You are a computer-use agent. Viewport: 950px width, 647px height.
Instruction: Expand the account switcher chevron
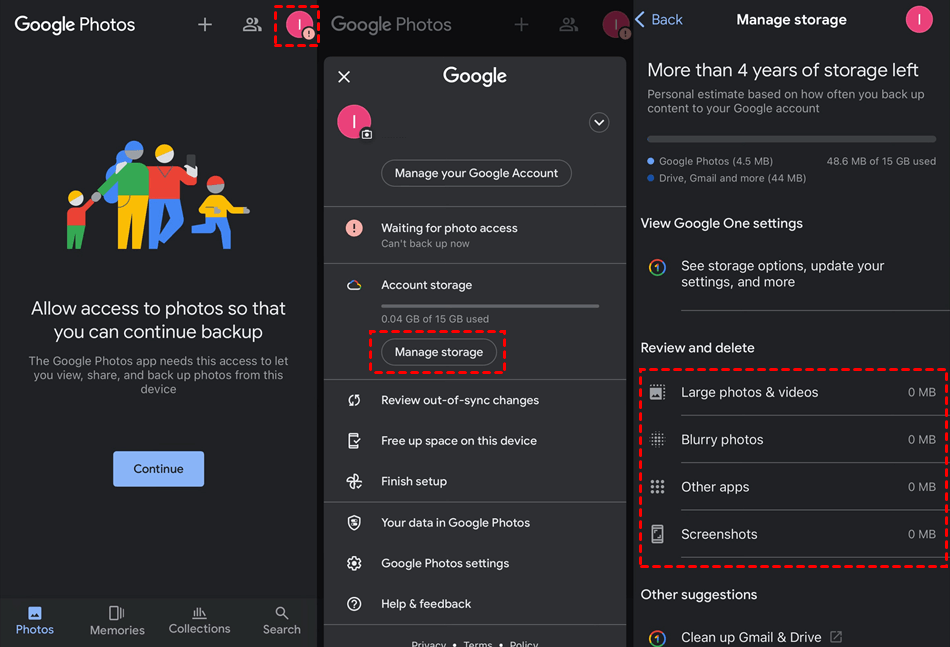coord(599,122)
